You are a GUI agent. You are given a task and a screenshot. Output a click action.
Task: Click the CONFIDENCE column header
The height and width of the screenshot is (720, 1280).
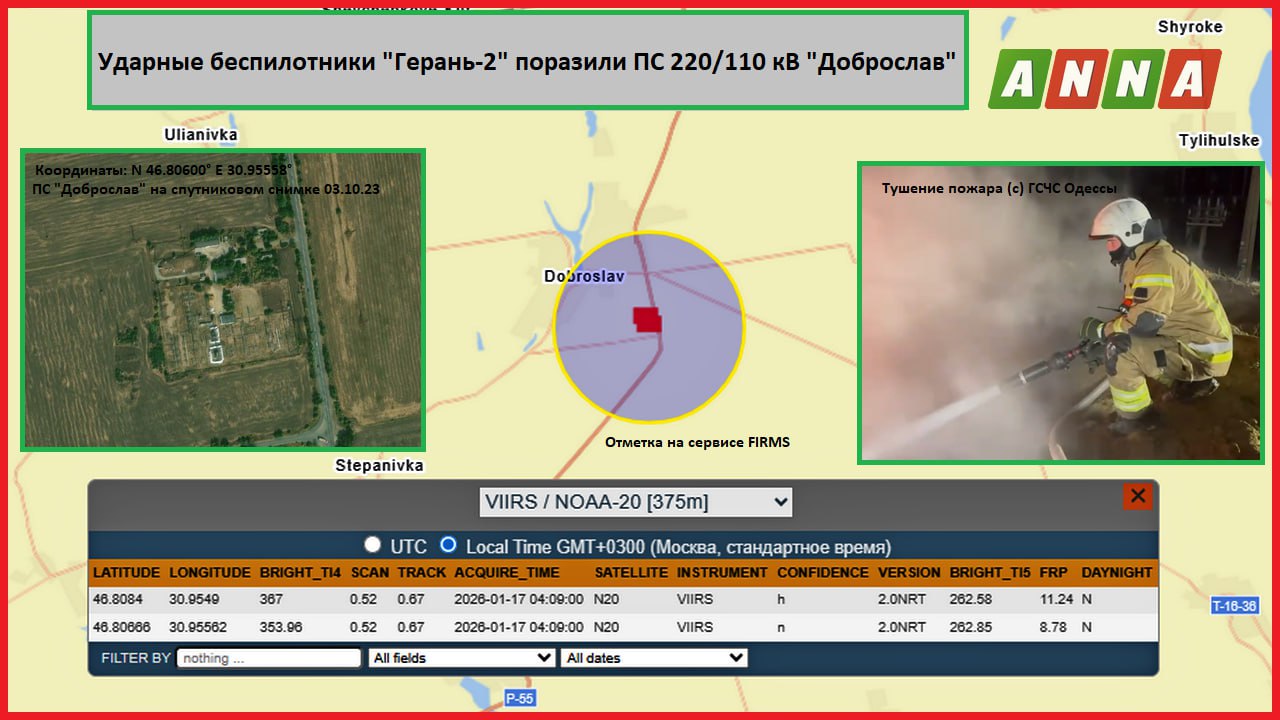(822, 573)
